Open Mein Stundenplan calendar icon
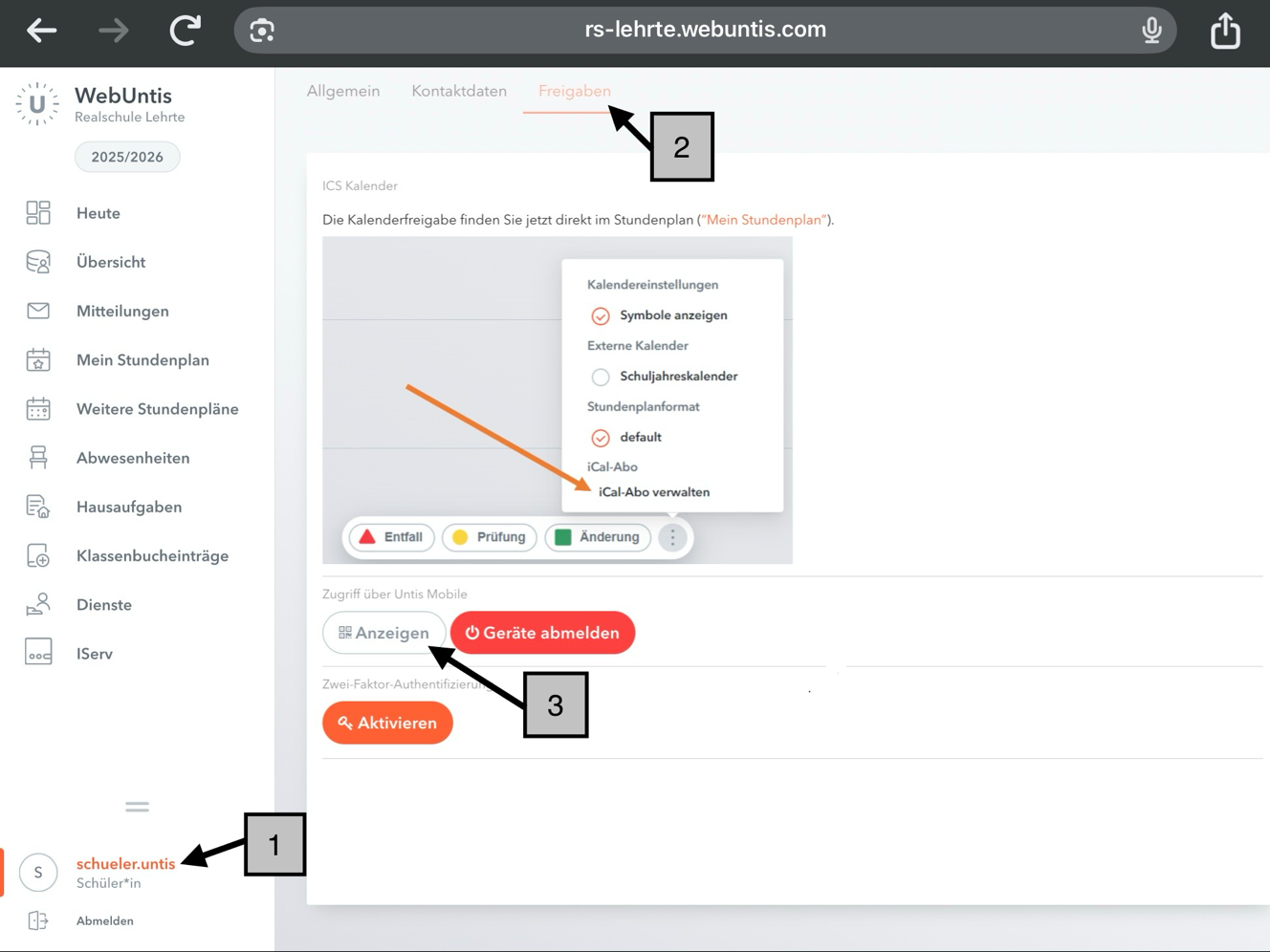This screenshot has height=952, width=1270. 38,360
